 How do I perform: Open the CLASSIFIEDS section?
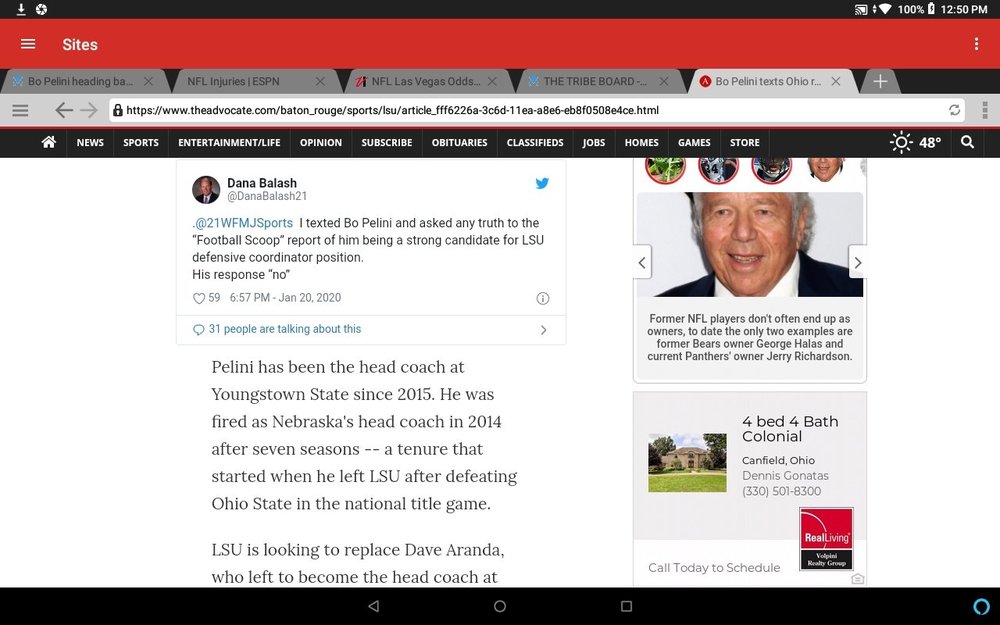535,143
